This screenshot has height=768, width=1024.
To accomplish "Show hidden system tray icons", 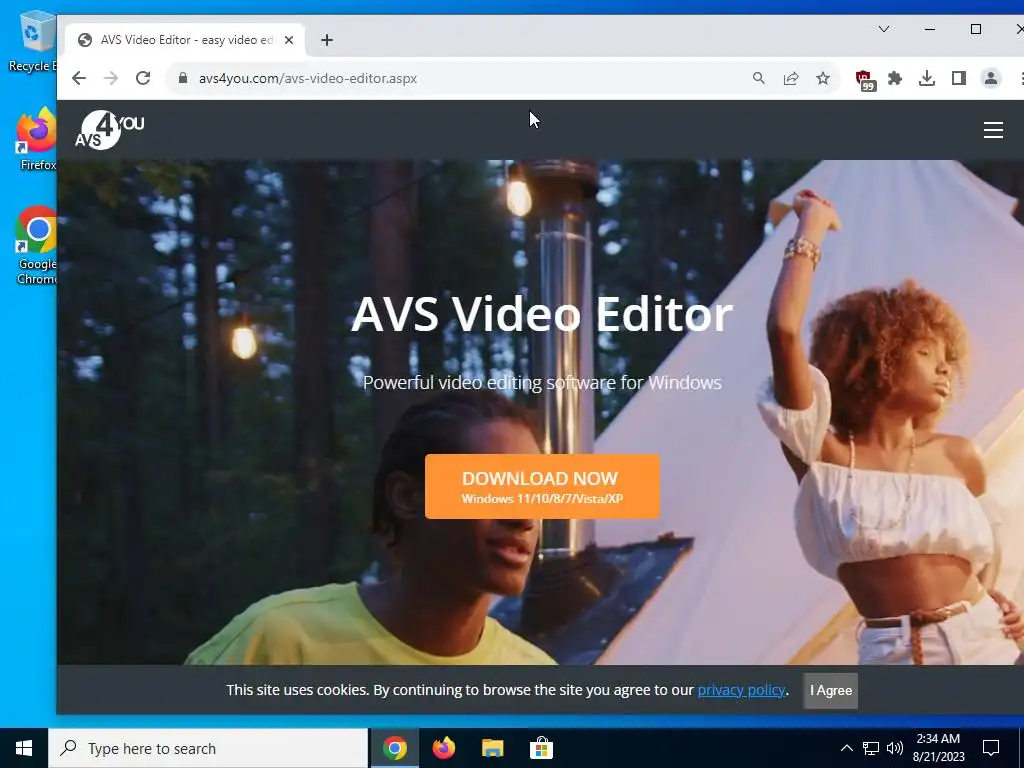I will pos(846,748).
